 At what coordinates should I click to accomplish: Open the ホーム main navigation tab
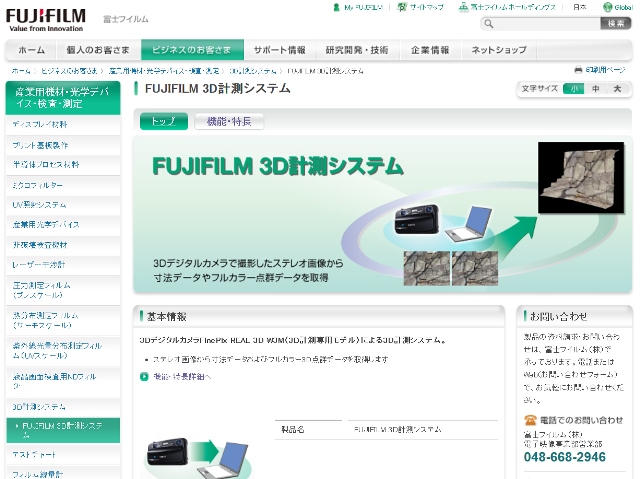[x=31, y=50]
